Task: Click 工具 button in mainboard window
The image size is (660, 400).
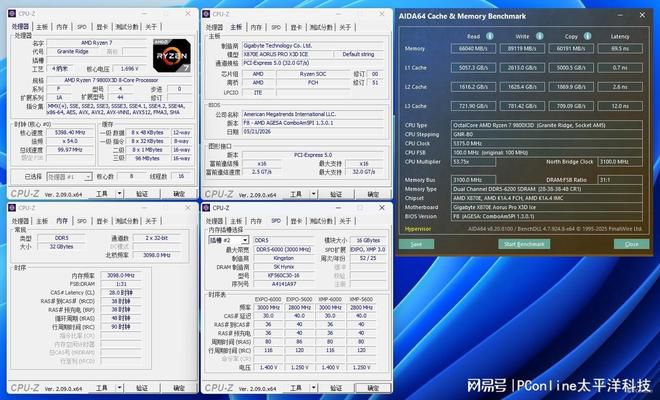Action: click(296, 194)
